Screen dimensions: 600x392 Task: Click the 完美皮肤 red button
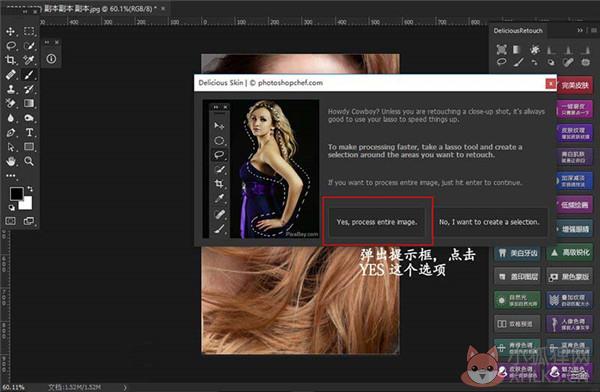pyautogui.click(x=575, y=85)
